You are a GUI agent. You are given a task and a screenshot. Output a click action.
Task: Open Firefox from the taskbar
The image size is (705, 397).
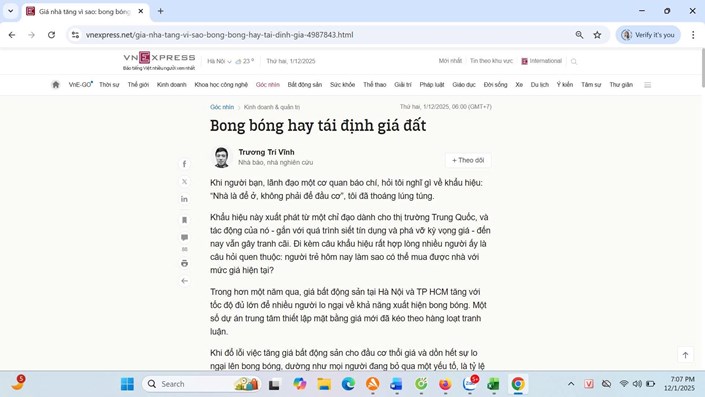click(445, 384)
